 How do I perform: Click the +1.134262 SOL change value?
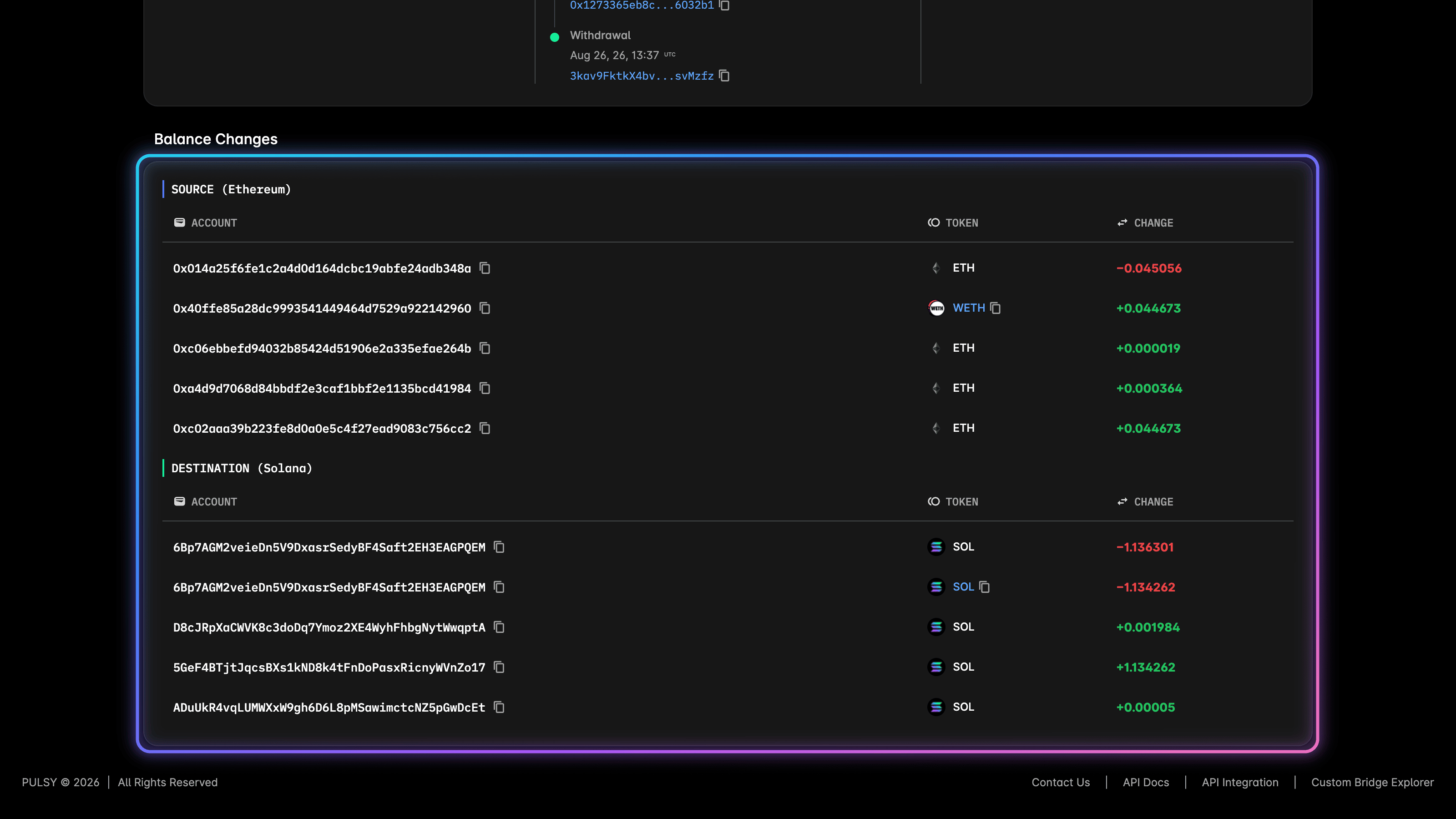[x=1146, y=668]
